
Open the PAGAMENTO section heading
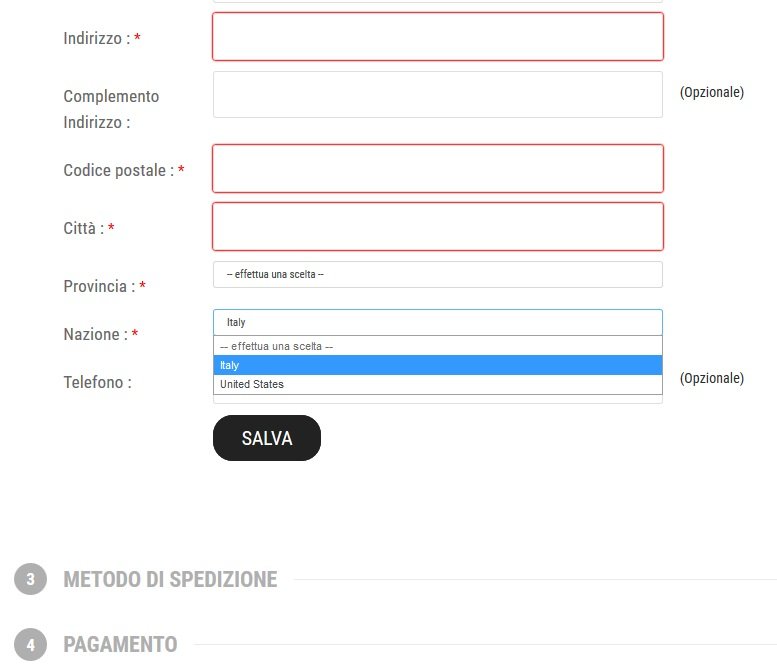coord(120,645)
